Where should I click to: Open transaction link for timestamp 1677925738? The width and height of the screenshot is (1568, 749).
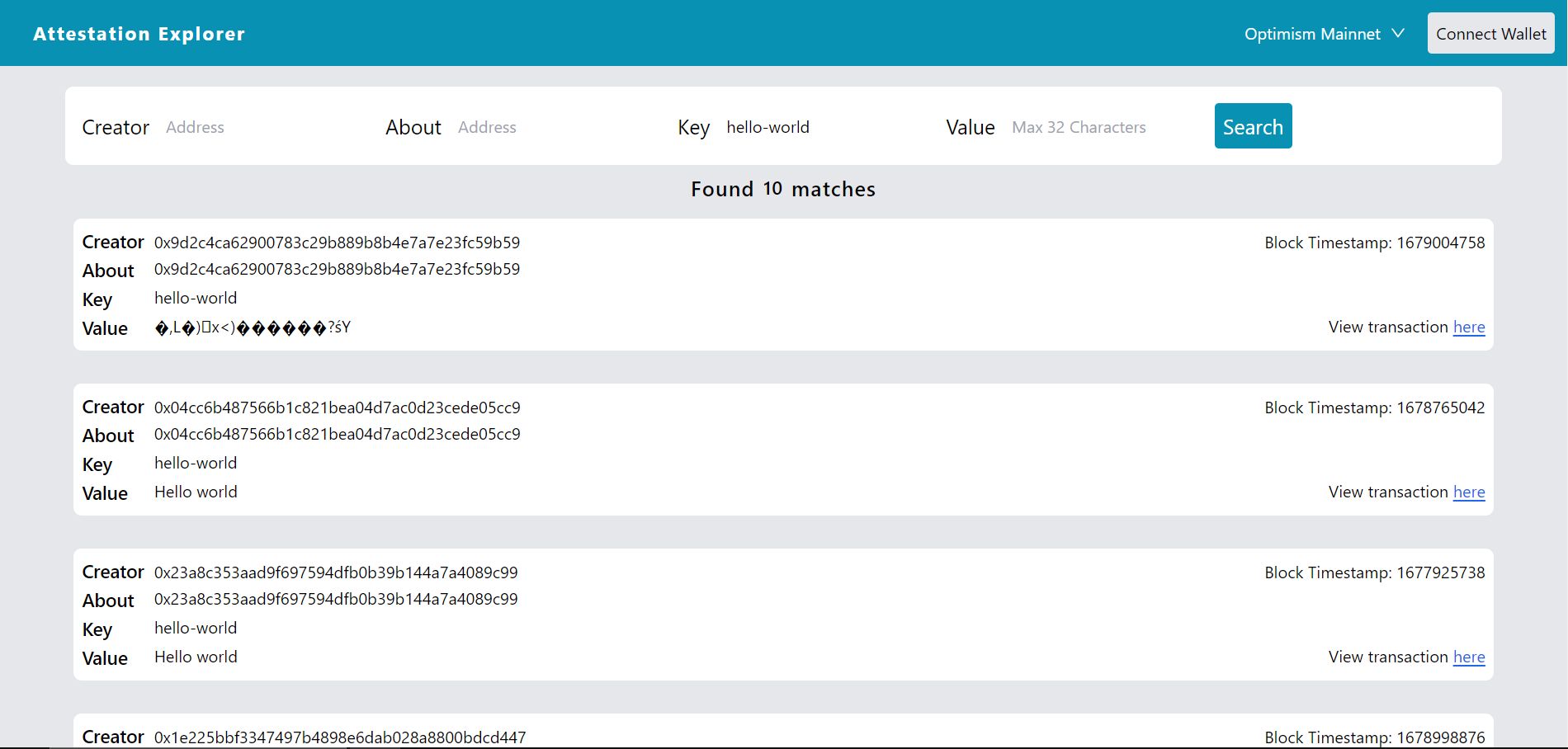1469,657
